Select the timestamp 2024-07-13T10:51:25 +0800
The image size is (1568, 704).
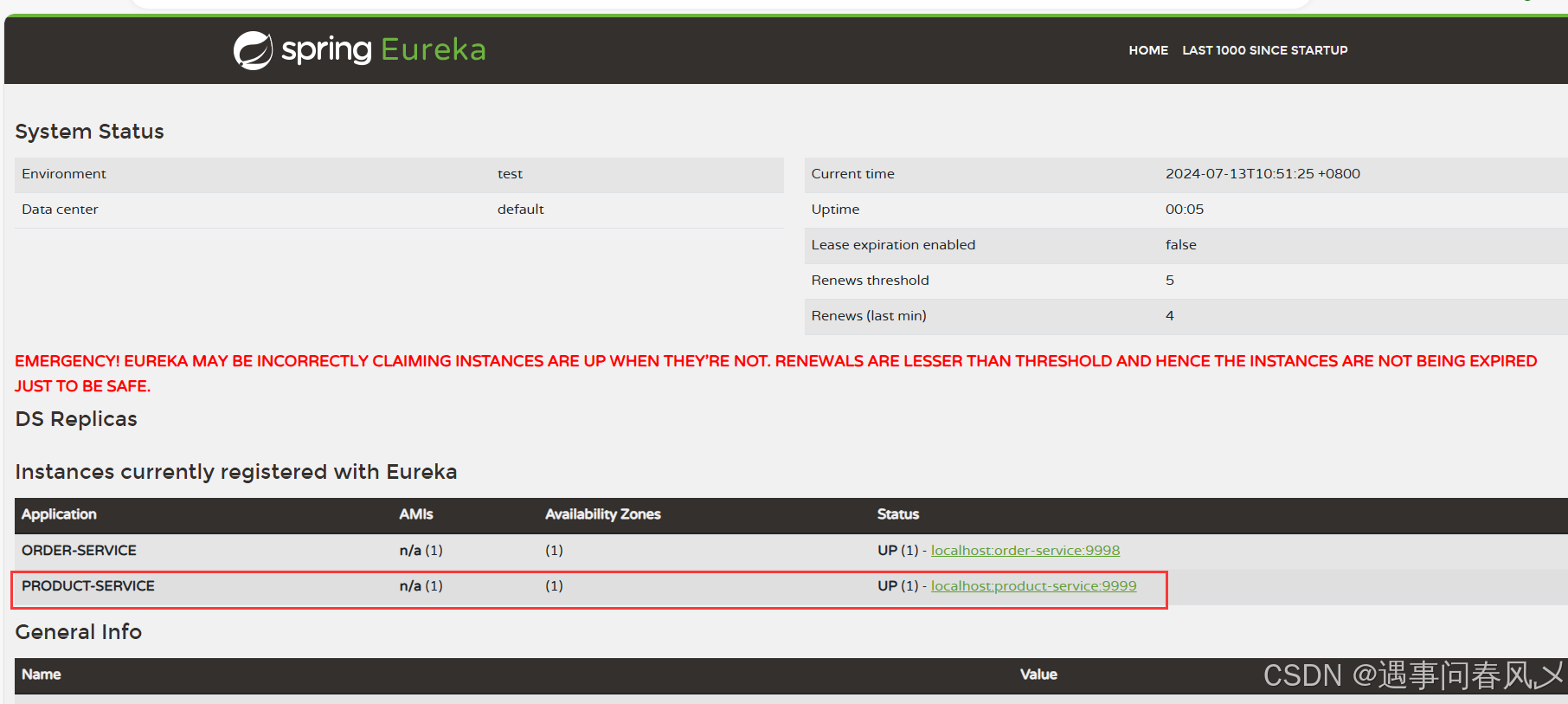tap(1263, 174)
